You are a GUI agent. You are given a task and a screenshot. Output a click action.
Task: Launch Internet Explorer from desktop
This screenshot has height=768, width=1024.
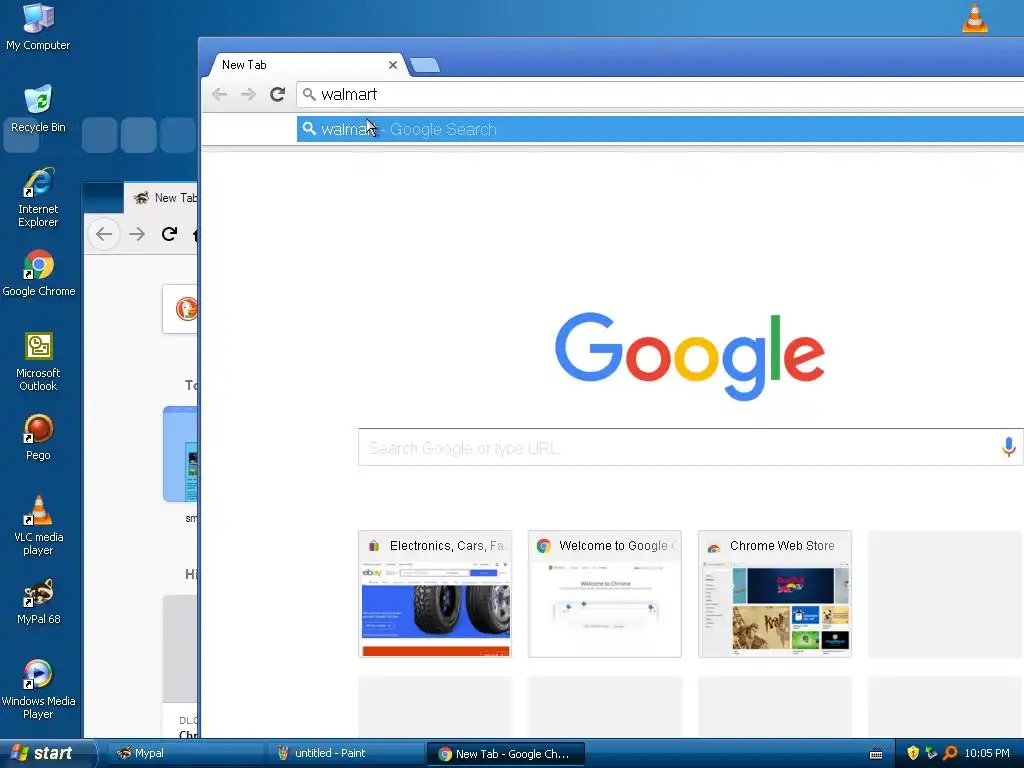click(x=38, y=197)
